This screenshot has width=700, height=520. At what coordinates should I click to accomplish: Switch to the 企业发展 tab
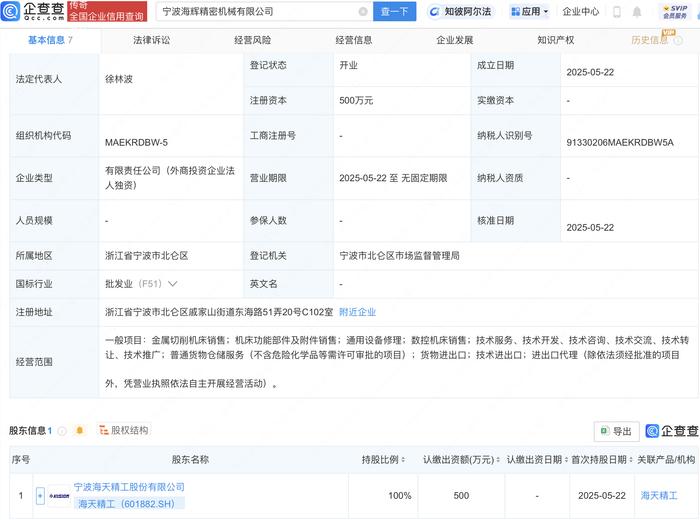(454, 40)
